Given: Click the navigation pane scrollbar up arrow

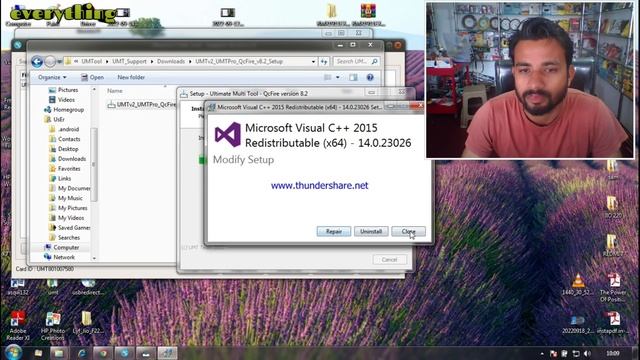Looking at the screenshot, I should (94, 89).
